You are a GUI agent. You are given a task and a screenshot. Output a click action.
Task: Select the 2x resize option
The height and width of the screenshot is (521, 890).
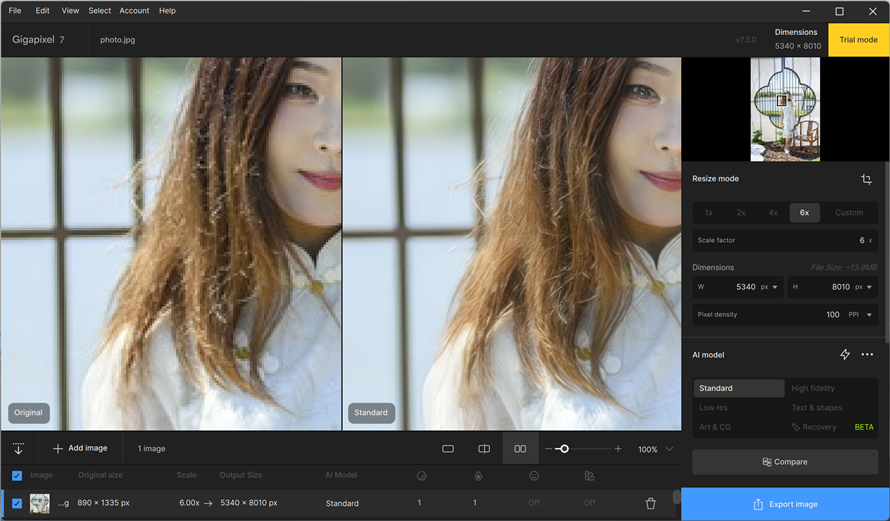741,213
